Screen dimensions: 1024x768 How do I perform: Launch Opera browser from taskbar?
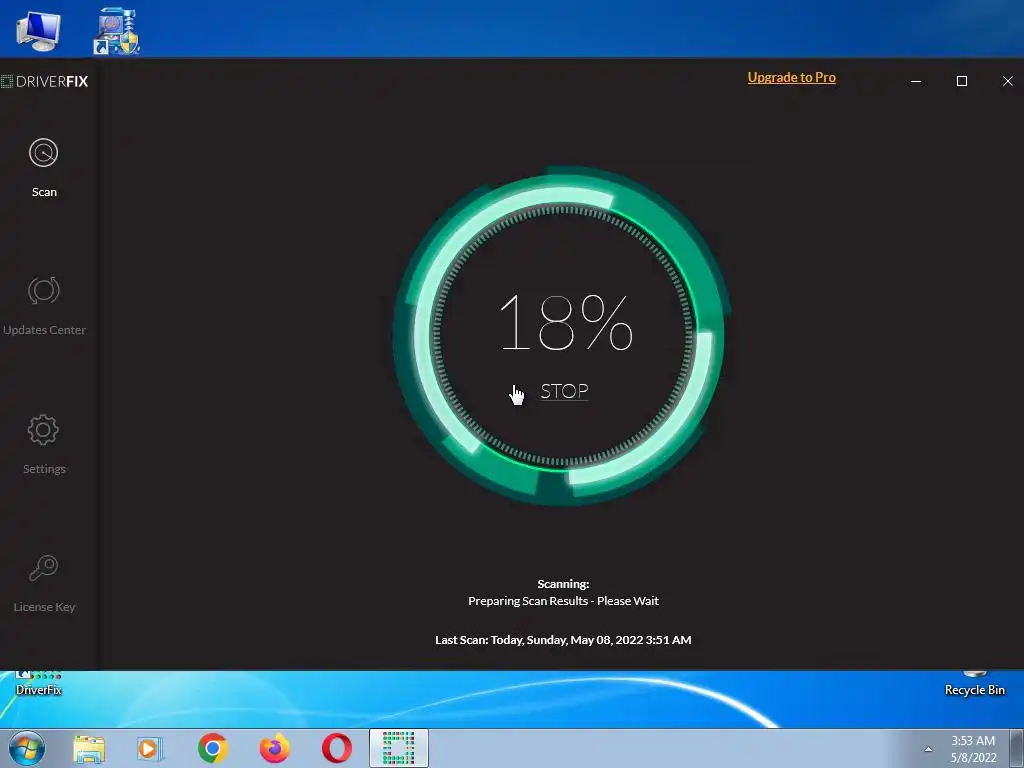tap(336, 748)
